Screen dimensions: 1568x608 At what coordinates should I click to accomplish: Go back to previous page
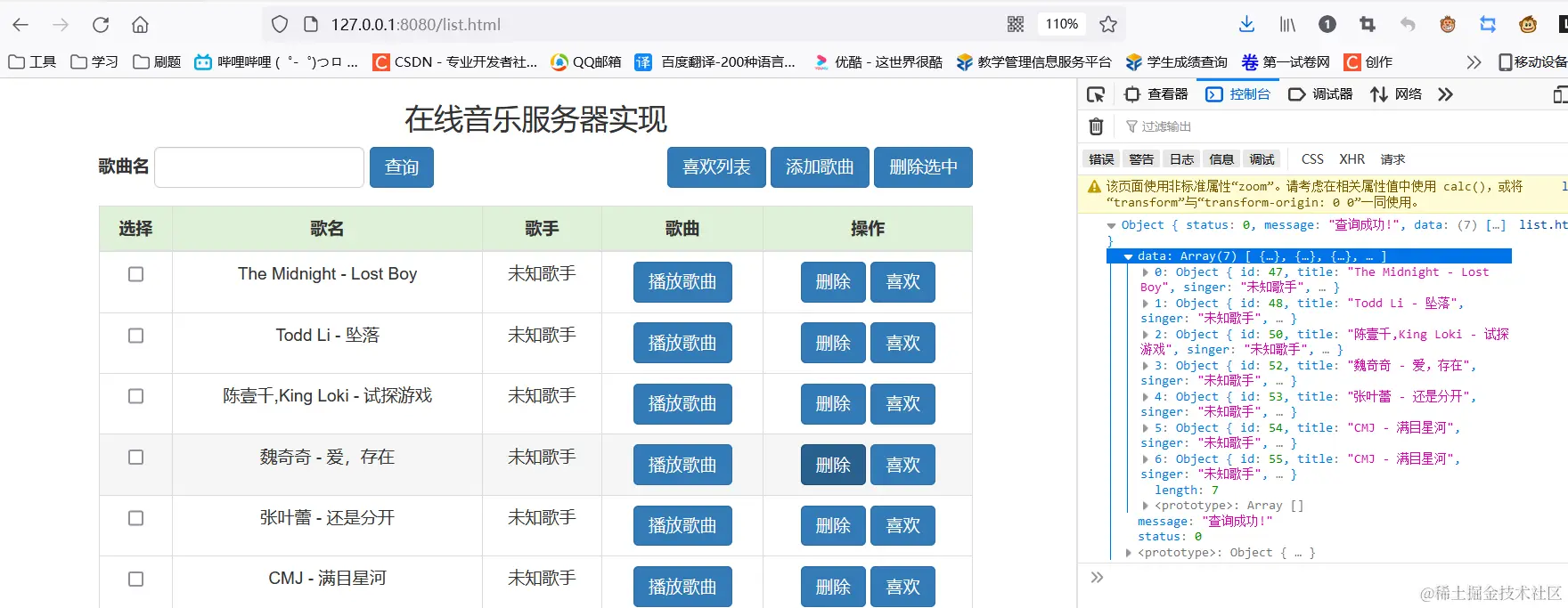(x=20, y=25)
